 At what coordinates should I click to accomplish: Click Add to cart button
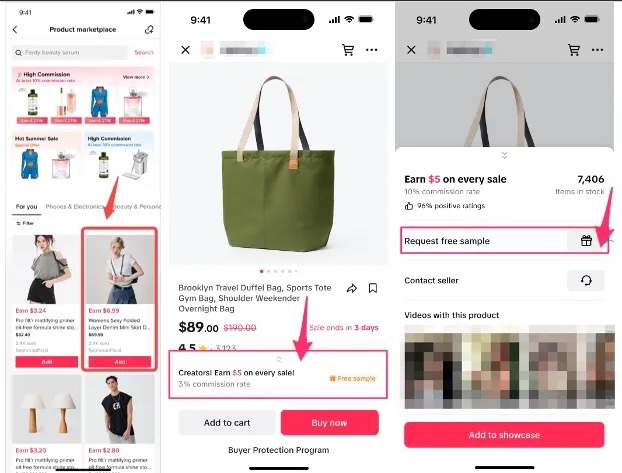(227, 423)
